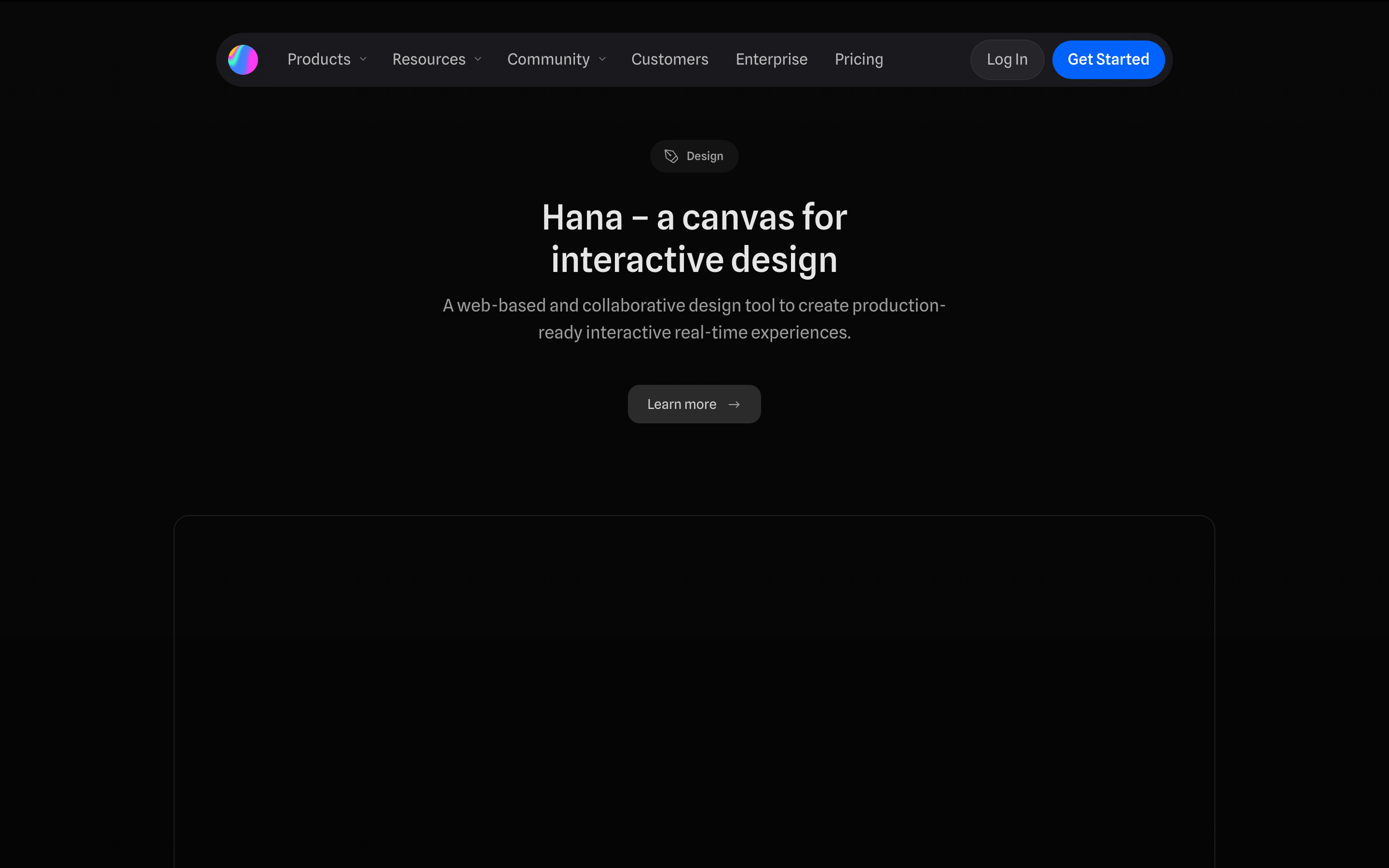Expand the Resources chevron arrow
1389x868 pixels.
click(477, 60)
